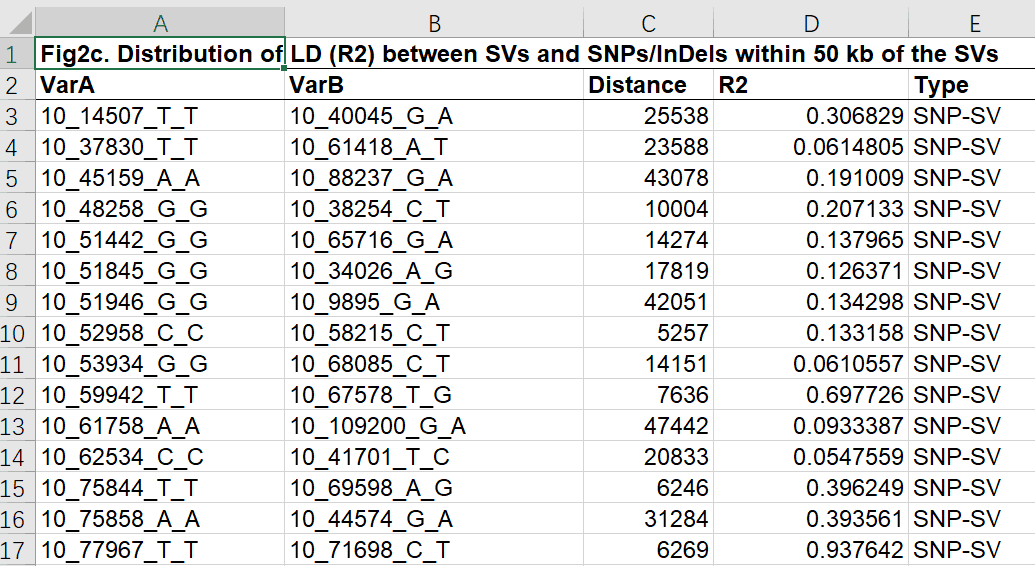Select row 3 header
The height and width of the screenshot is (566, 1035).
[17, 116]
